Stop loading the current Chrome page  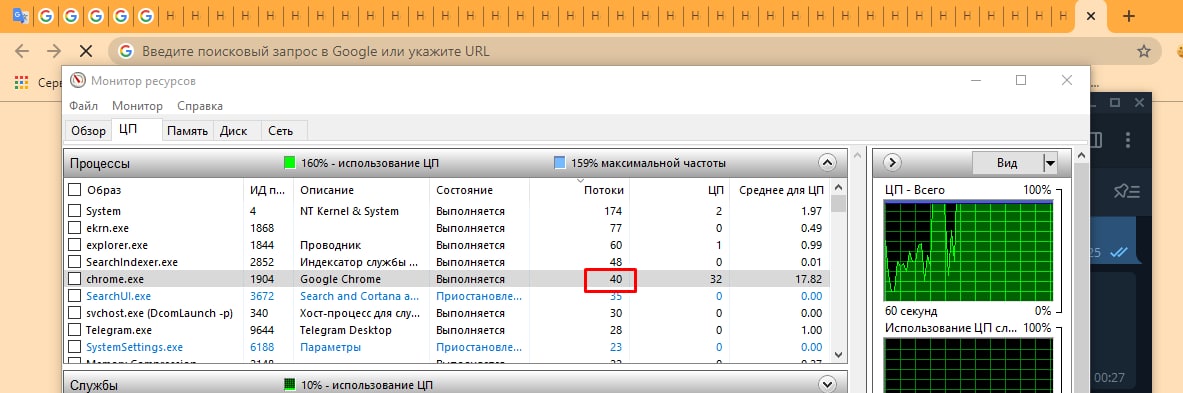pyautogui.click(x=85, y=51)
